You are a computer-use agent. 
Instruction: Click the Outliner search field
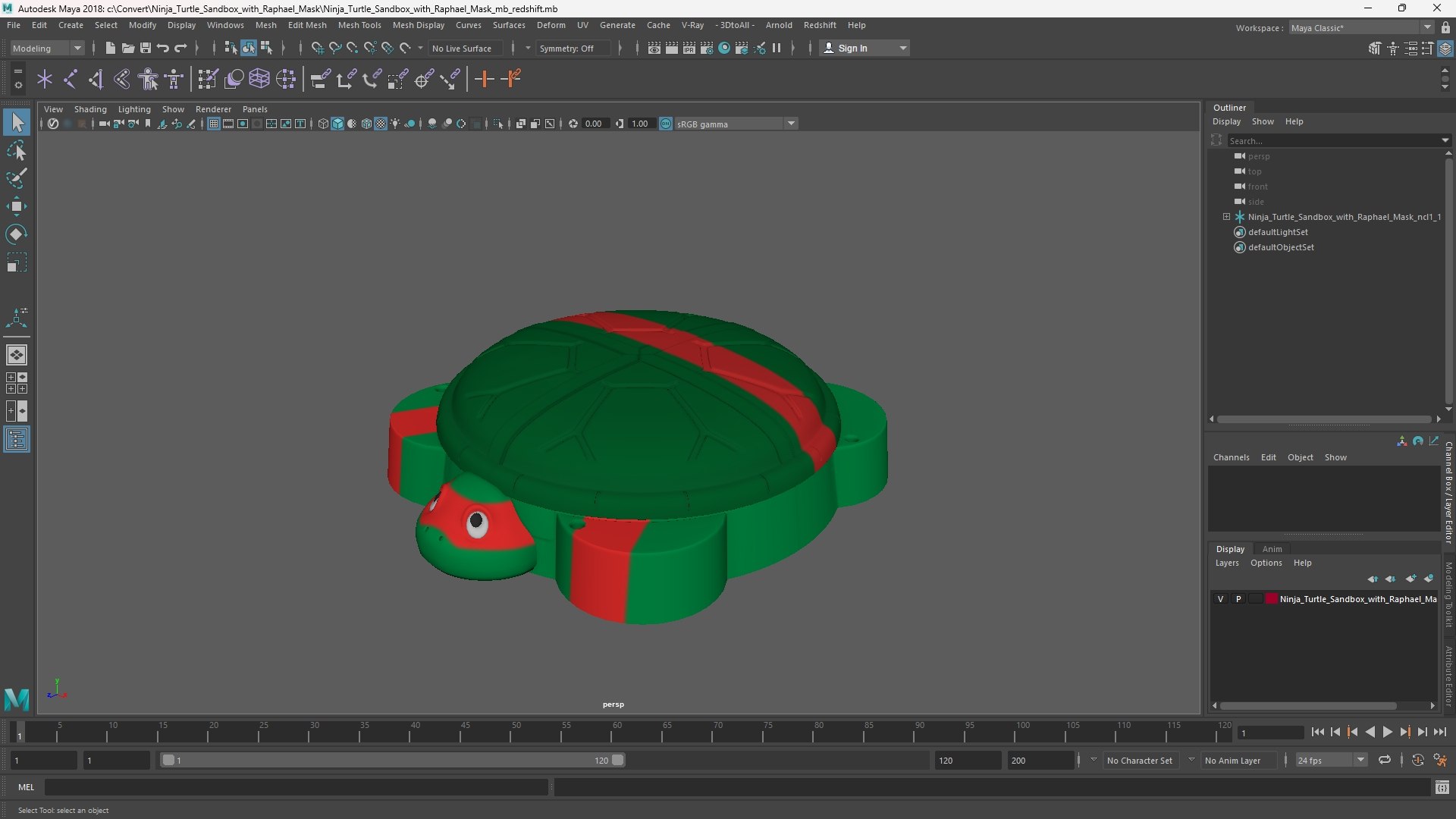tap(1335, 140)
